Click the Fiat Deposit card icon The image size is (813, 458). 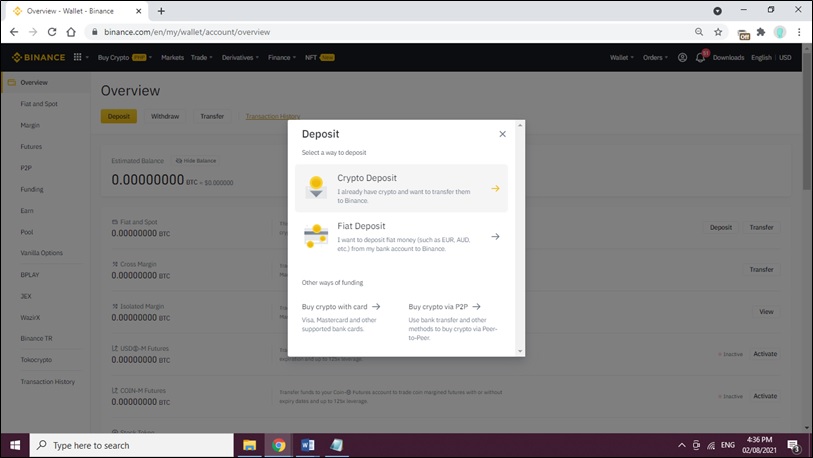click(316, 236)
